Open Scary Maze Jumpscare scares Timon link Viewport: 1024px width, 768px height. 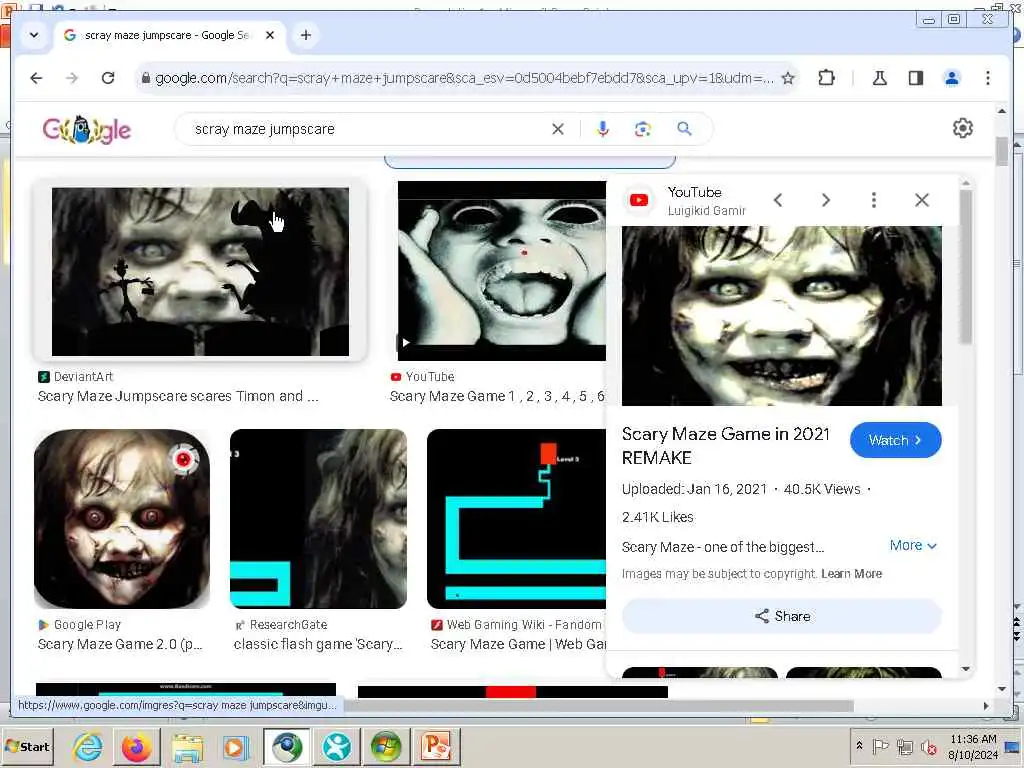pyautogui.click(x=178, y=396)
